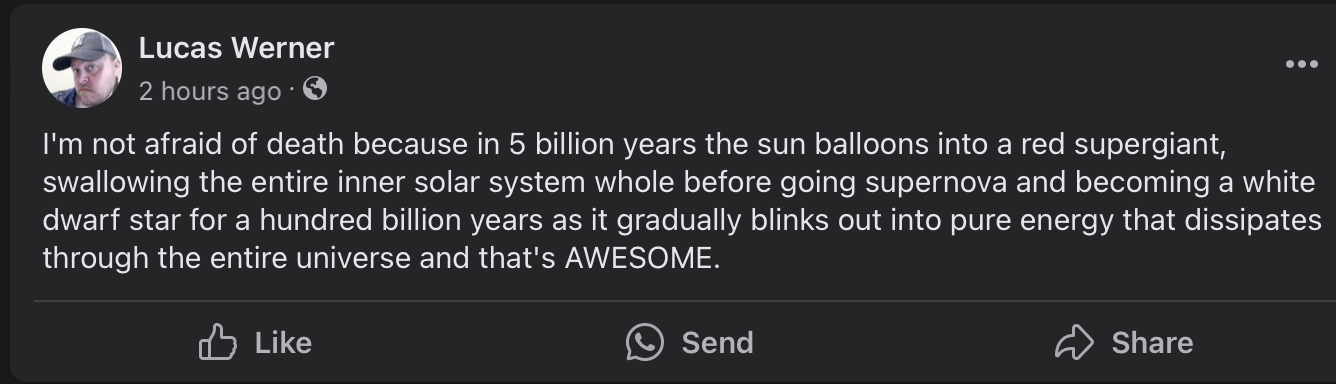This screenshot has width=1336, height=384.
Task: Click the Share button label
Action: [x=1152, y=343]
